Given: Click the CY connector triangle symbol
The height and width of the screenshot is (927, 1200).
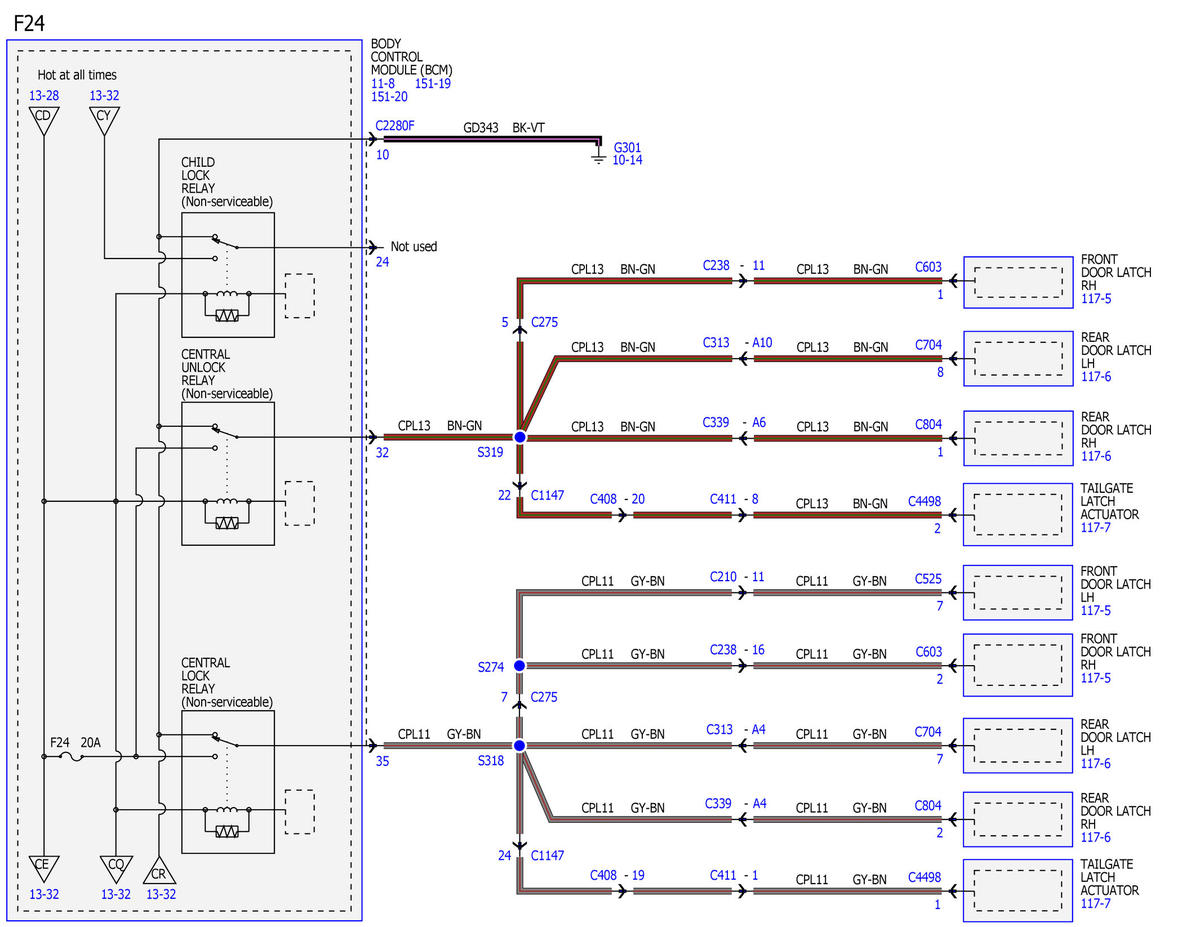Looking at the screenshot, I should 104,118.
